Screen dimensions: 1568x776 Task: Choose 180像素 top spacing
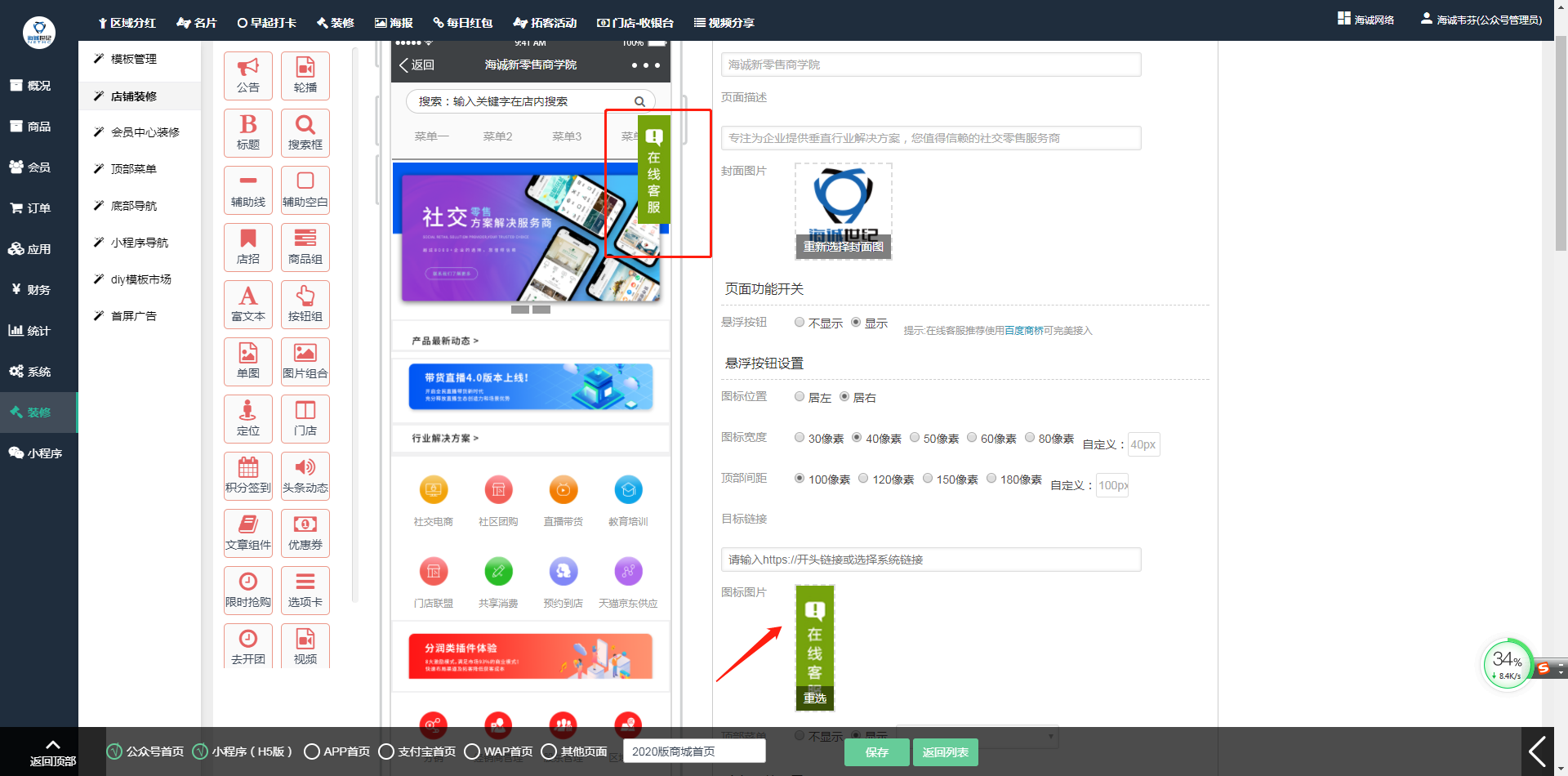tap(991, 479)
